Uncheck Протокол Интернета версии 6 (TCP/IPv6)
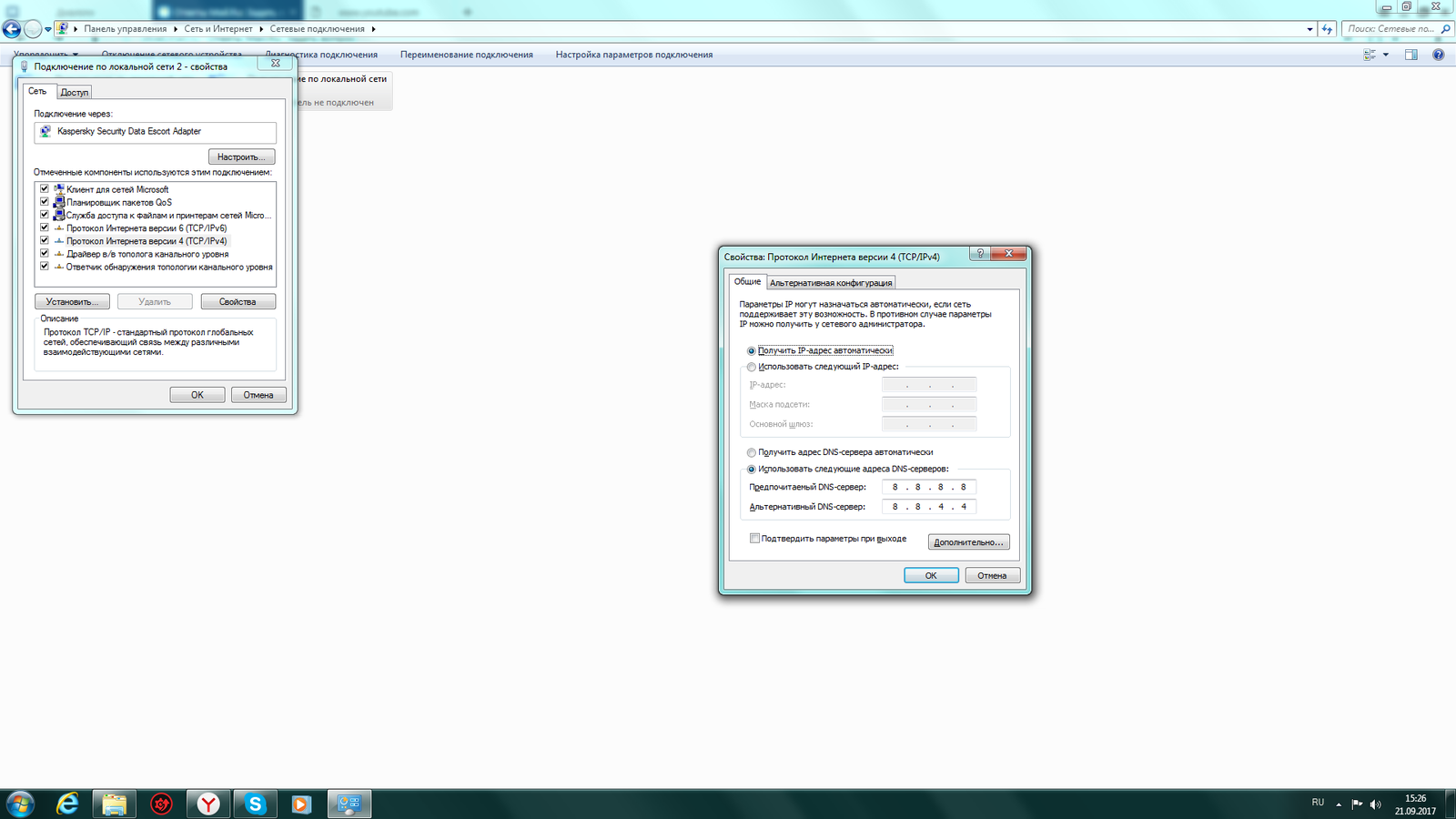The image size is (1456, 819). (x=44, y=227)
